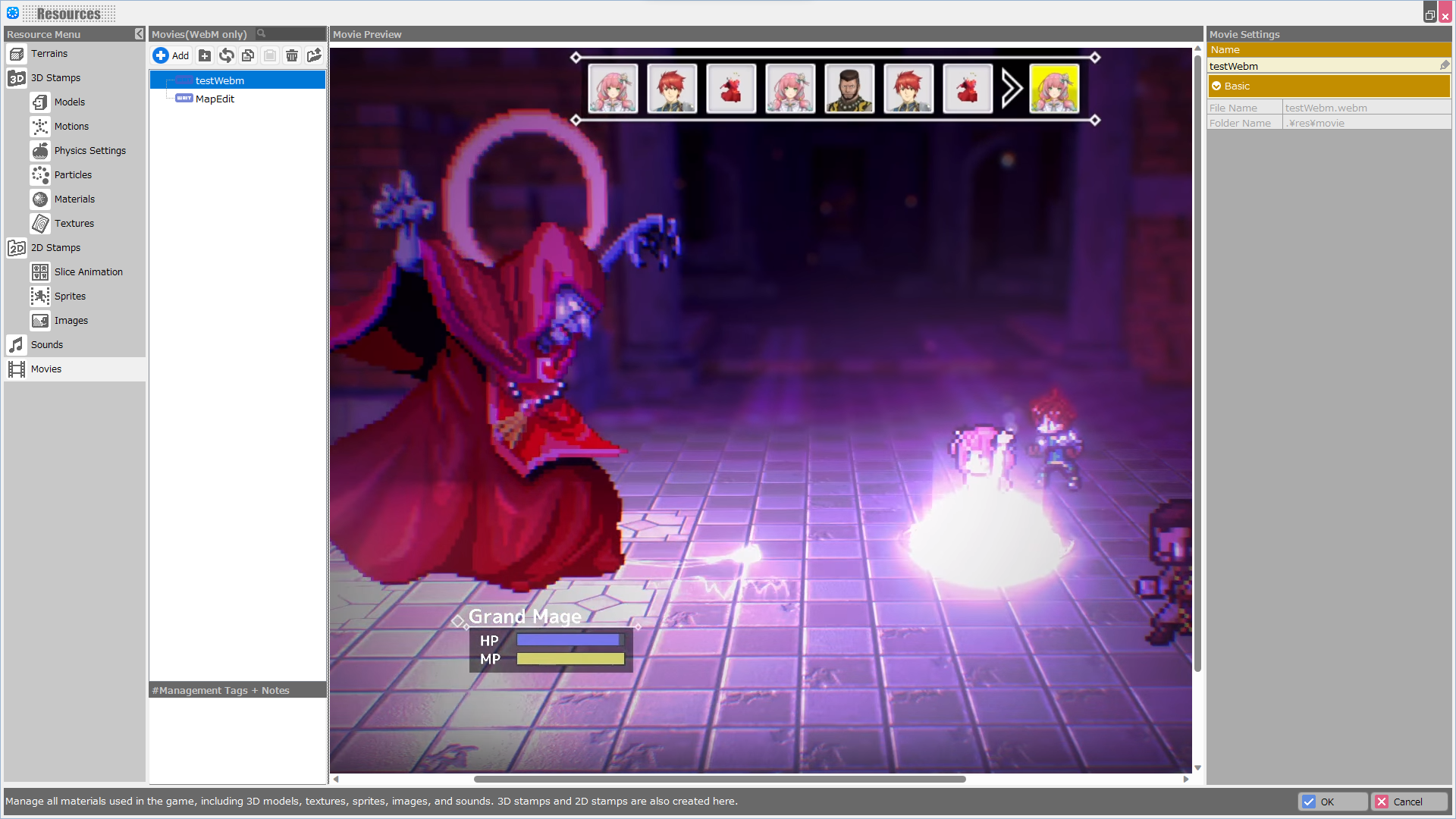This screenshot has width=1456, height=819.
Task: Collapse the Basic settings section
Action: [1217, 86]
